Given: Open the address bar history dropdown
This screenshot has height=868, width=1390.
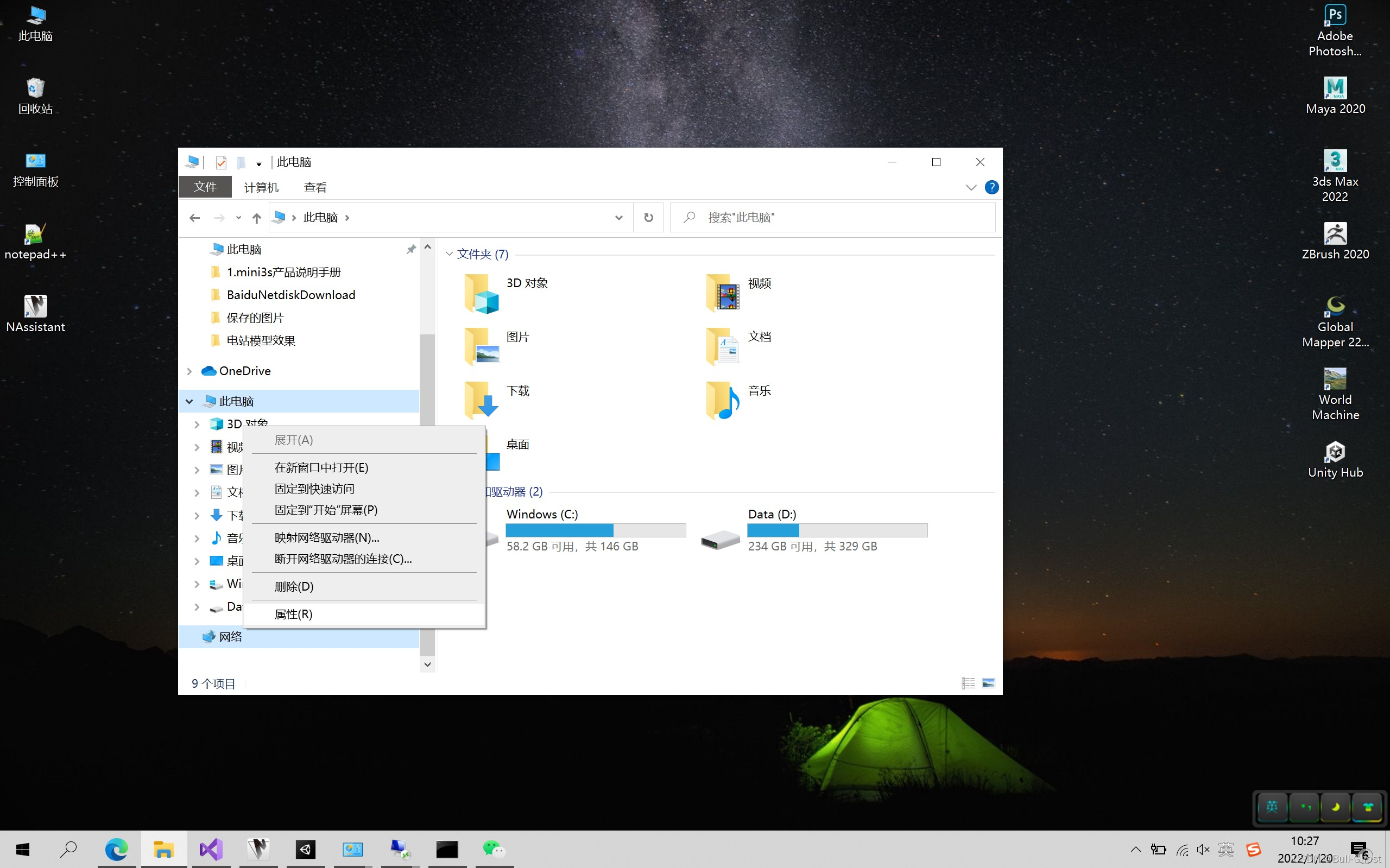Looking at the screenshot, I should click(x=618, y=218).
